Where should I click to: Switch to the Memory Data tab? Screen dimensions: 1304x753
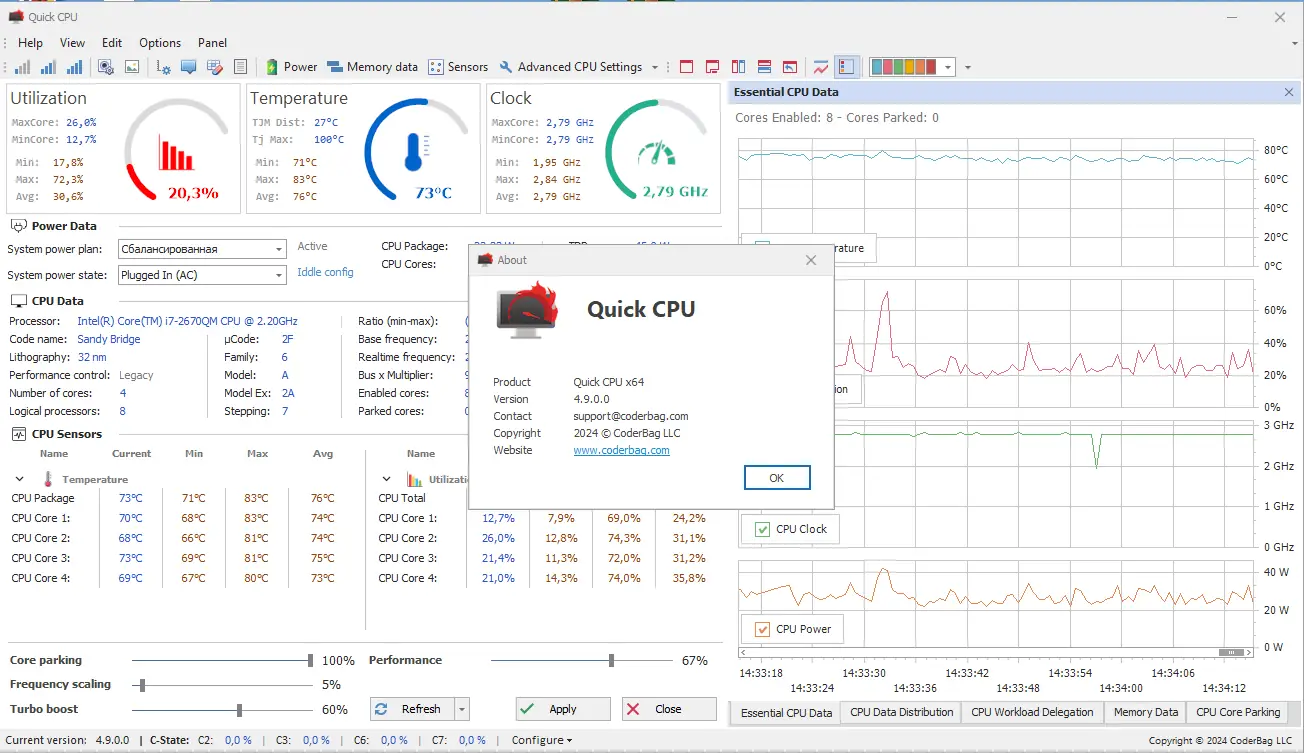(x=1146, y=712)
